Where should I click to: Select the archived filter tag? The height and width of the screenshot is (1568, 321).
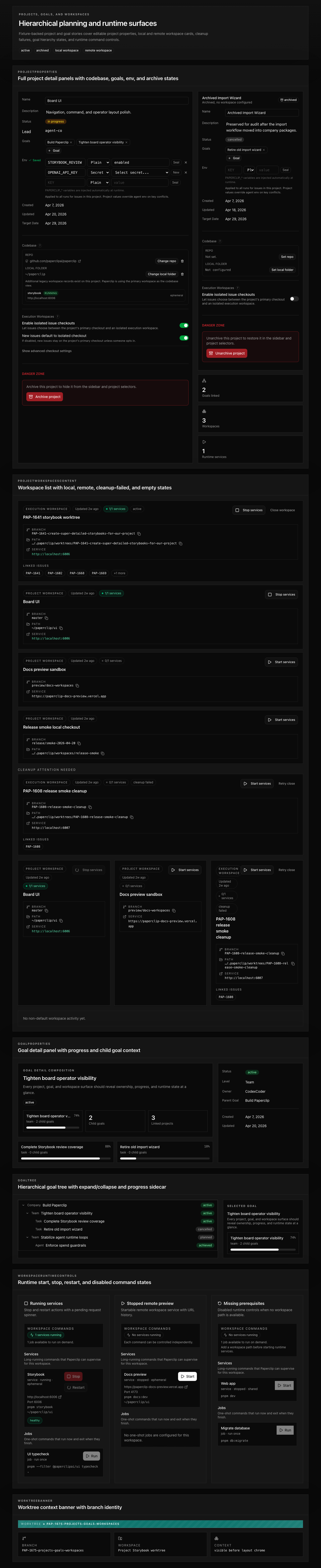[x=43, y=50]
